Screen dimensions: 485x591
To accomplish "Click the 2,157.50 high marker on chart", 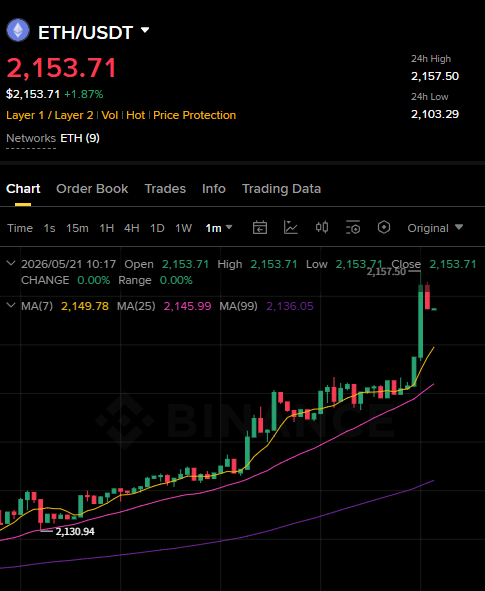I will pos(386,272).
